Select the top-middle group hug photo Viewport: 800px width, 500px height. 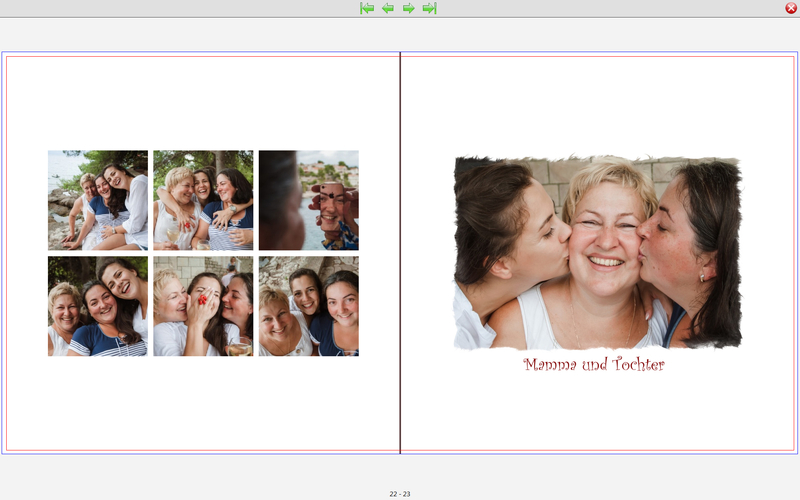[x=203, y=200]
